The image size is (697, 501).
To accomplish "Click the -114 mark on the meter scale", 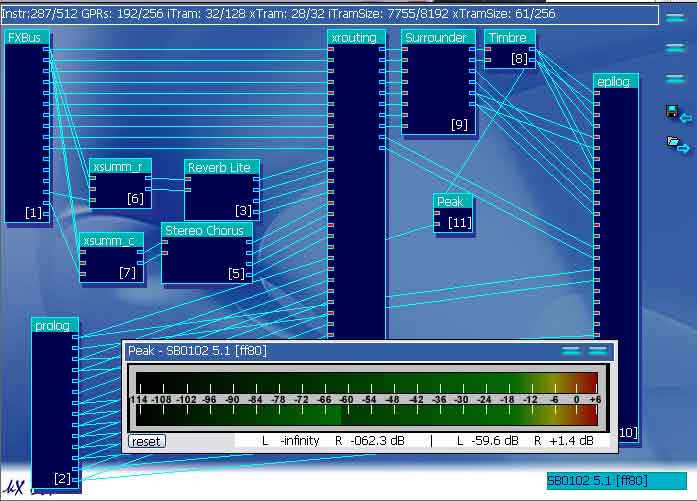I will click(139, 399).
